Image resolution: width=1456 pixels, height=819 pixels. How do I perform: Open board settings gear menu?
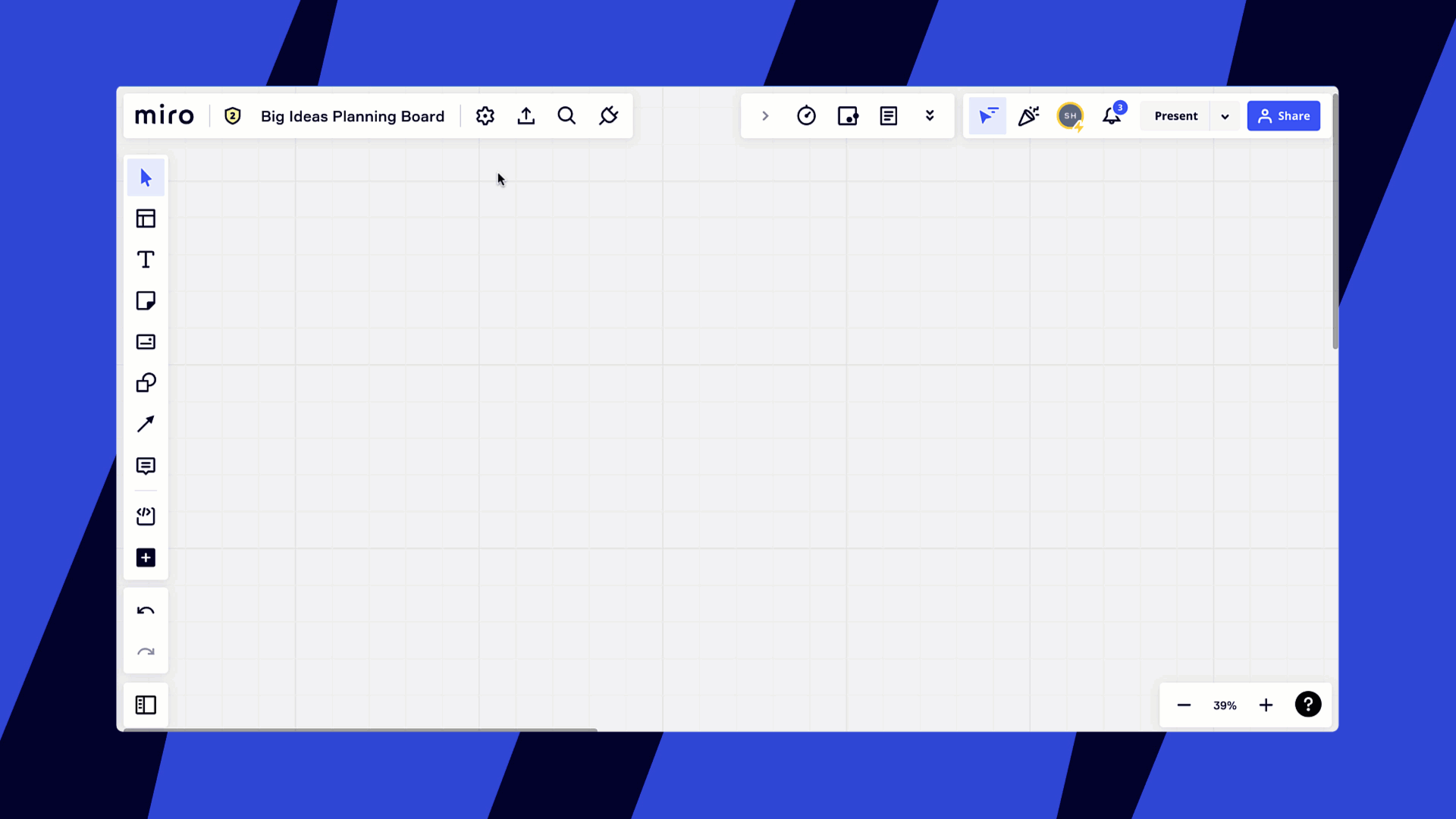pyautogui.click(x=485, y=116)
